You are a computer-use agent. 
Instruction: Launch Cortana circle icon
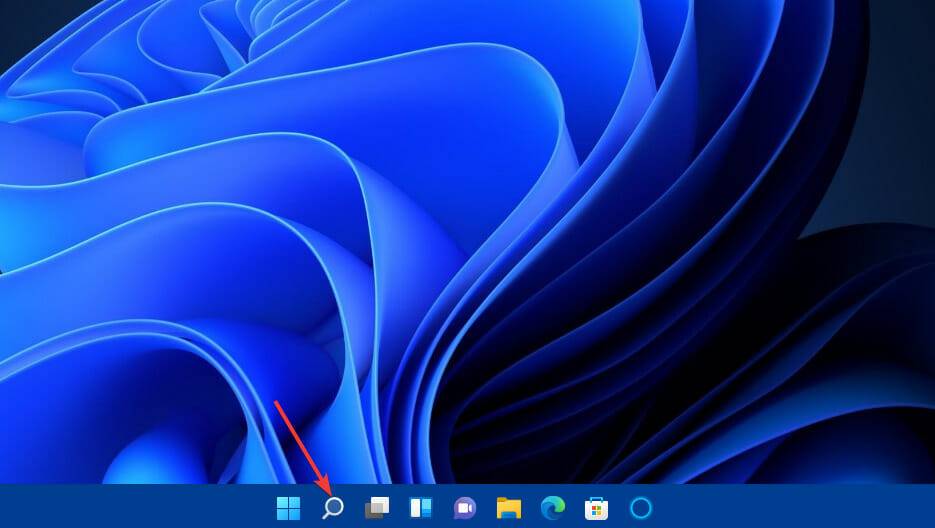click(x=641, y=508)
